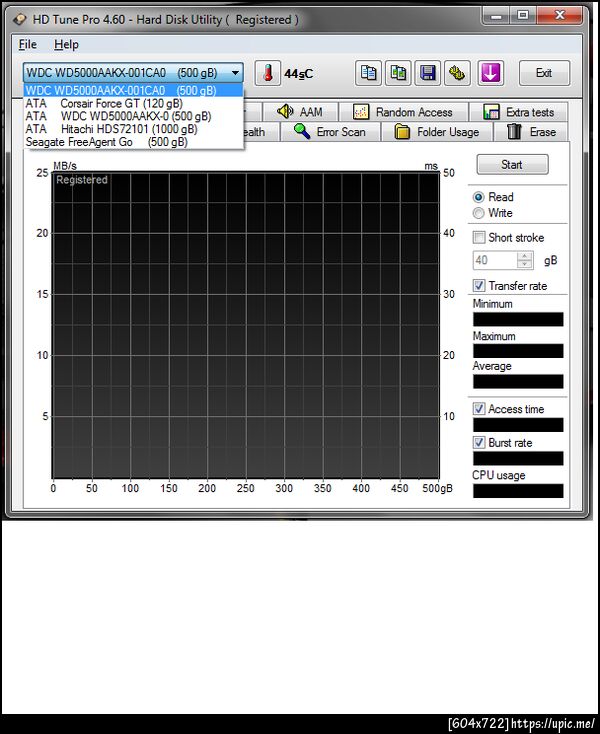This screenshot has height=734, width=600.
Task: Select the Write radio button
Action: [x=478, y=213]
